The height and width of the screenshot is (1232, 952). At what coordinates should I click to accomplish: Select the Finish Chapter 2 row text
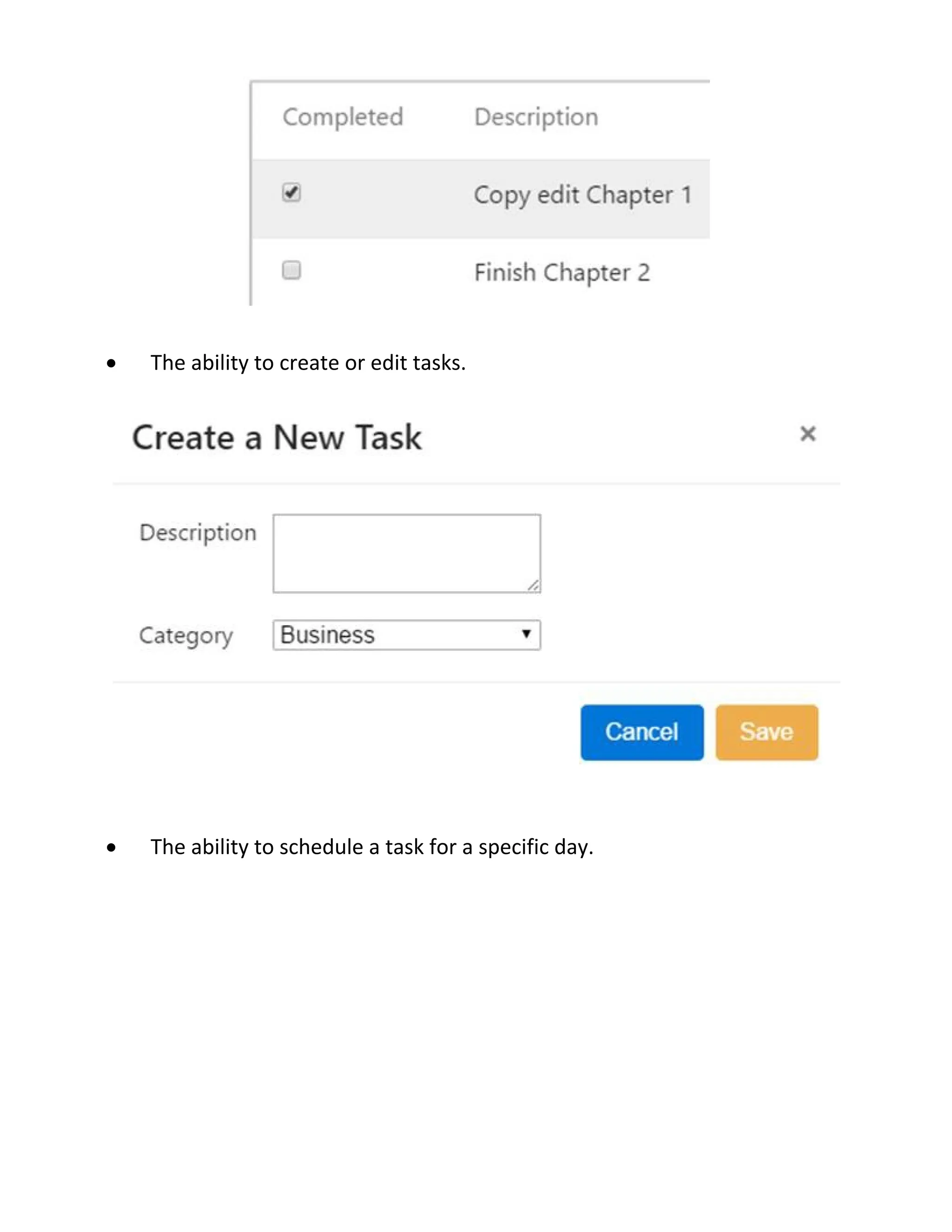click(x=562, y=272)
